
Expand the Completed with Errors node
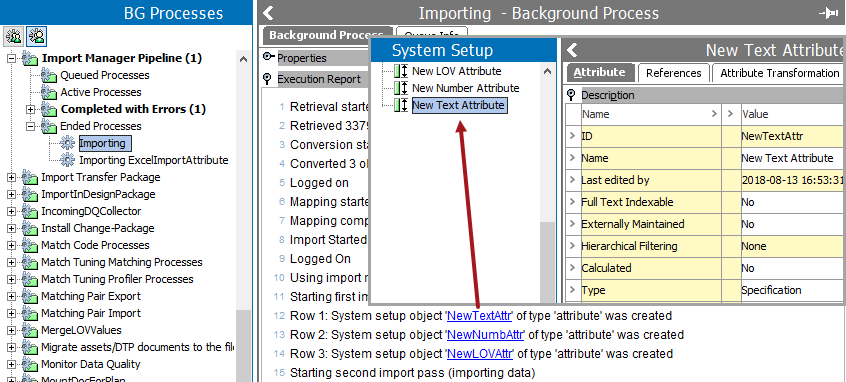tap(31, 110)
